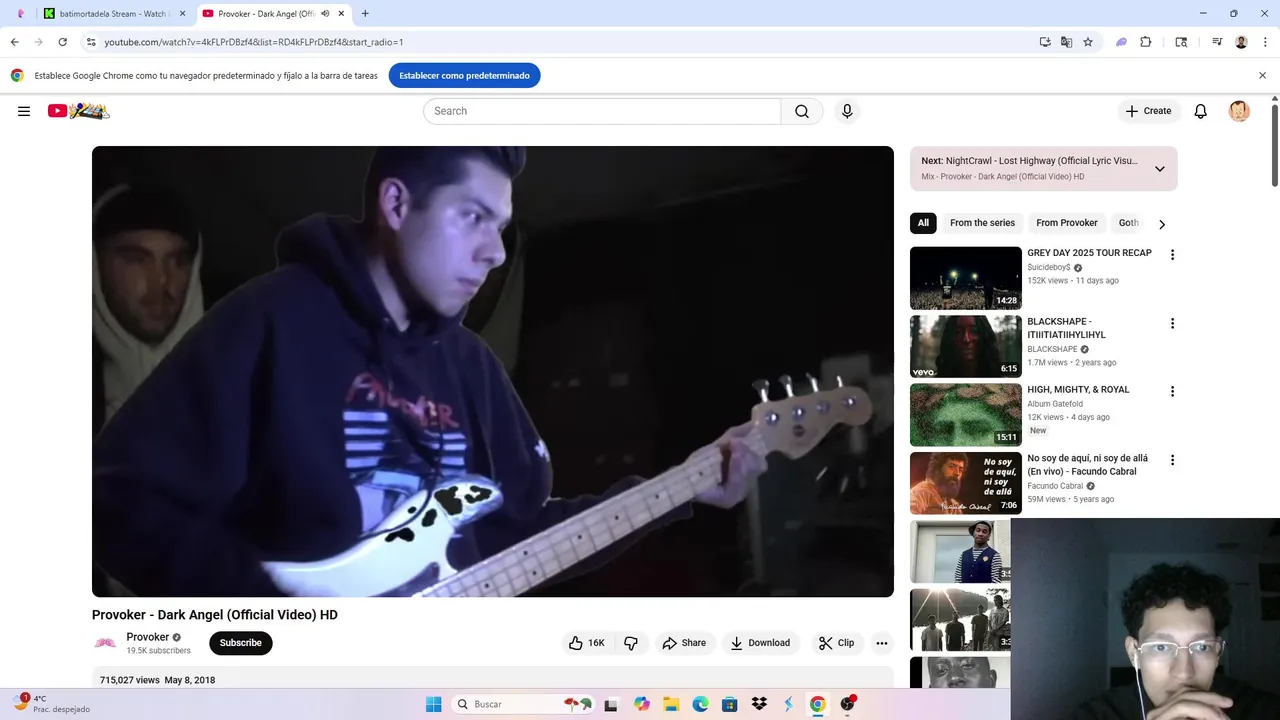The height and width of the screenshot is (720, 1280).
Task: Open the No soy de aquí title link
Action: click(1088, 465)
